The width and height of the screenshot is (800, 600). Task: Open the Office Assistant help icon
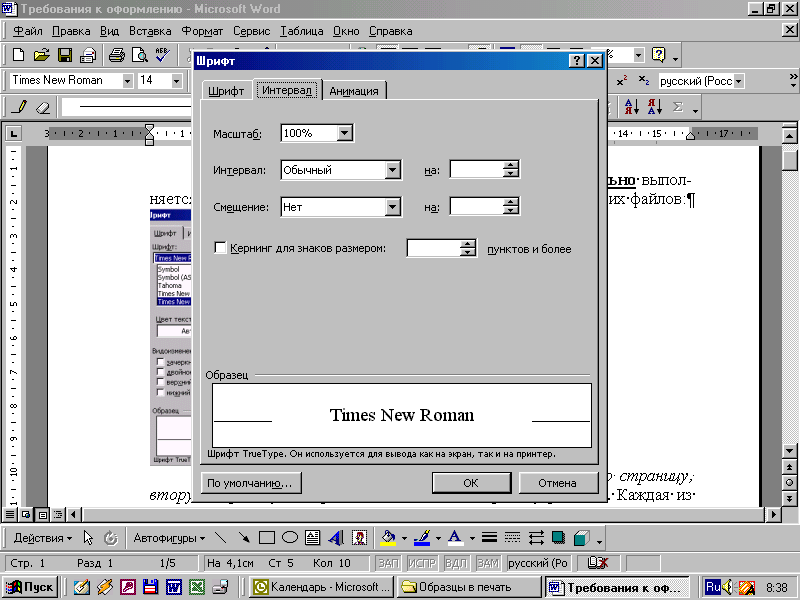pyautogui.click(x=659, y=55)
